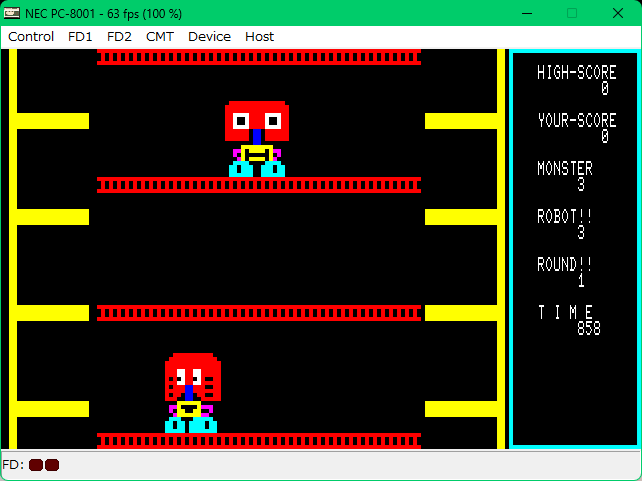Open the FD1 floppy drive menu

coord(80,36)
